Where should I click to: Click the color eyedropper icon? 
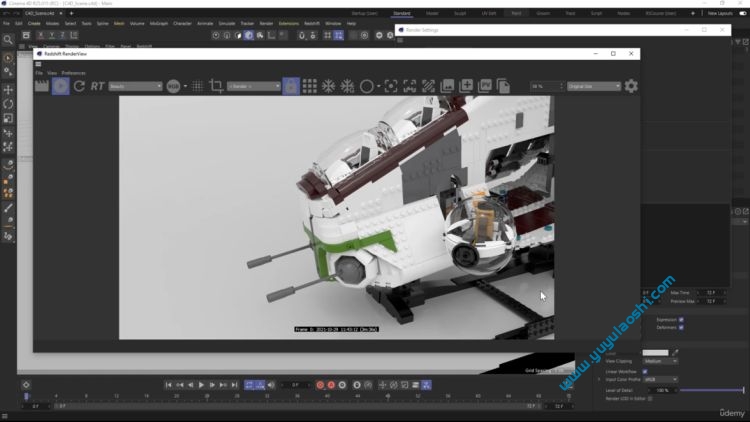[x=675, y=353]
